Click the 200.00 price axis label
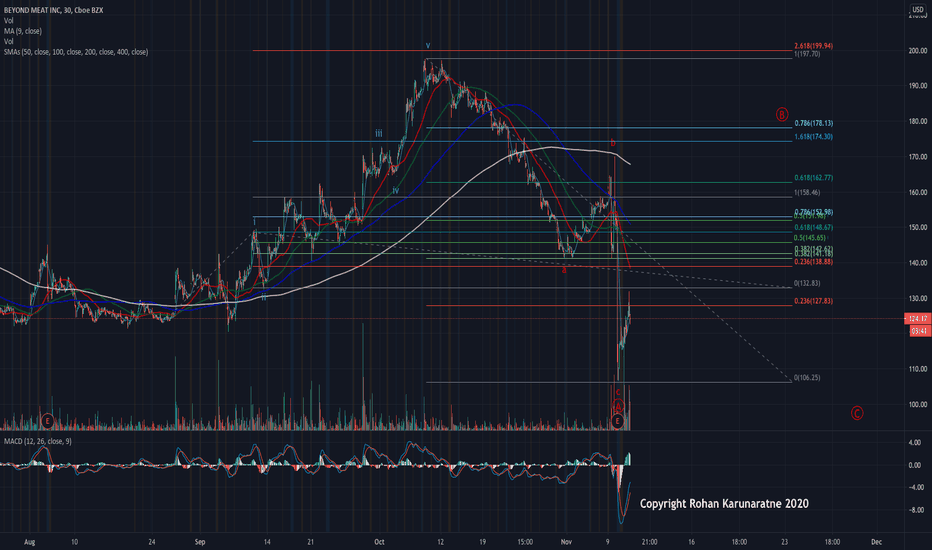 [918, 51]
